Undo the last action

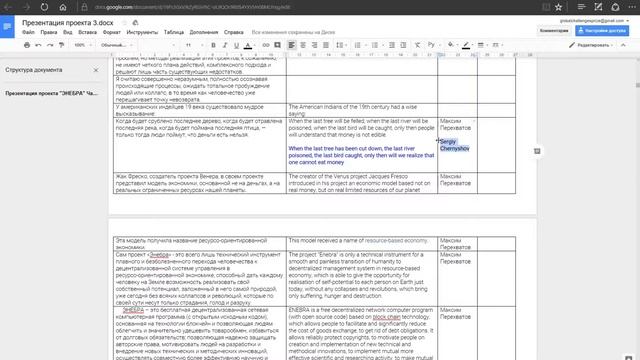pos(38,45)
